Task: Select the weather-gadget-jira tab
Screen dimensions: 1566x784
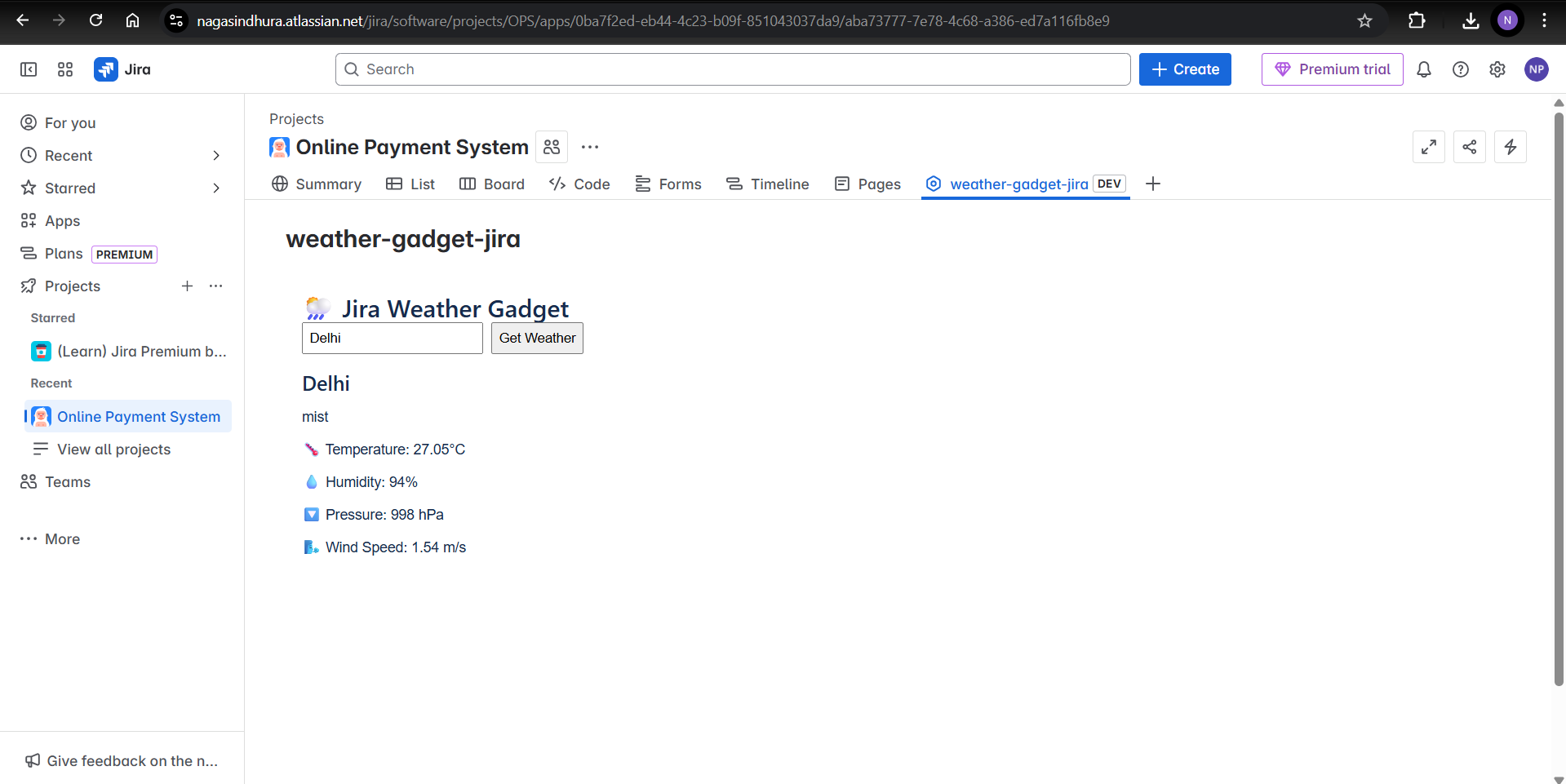Action: tap(1026, 184)
